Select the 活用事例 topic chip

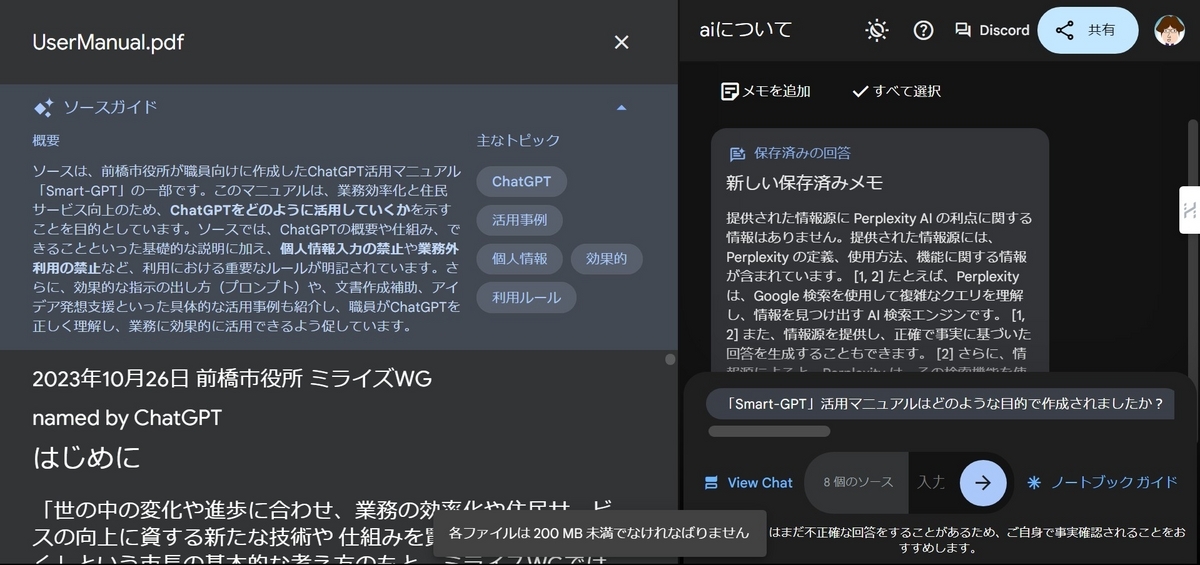(519, 220)
